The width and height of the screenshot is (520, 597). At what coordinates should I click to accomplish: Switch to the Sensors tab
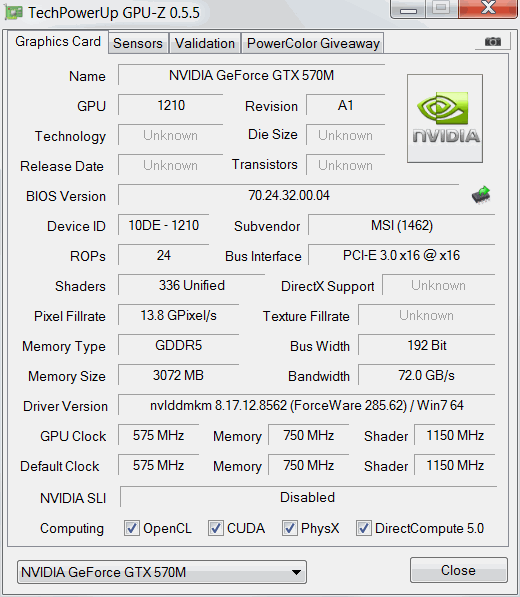click(x=138, y=43)
